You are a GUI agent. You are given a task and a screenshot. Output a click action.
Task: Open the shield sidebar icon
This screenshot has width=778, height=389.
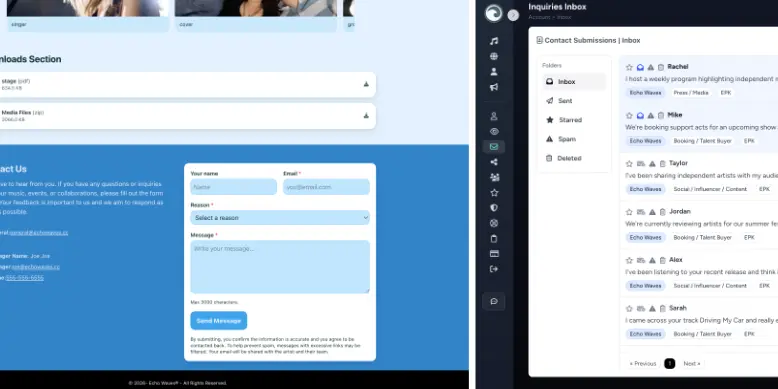[x=494, y=208]
